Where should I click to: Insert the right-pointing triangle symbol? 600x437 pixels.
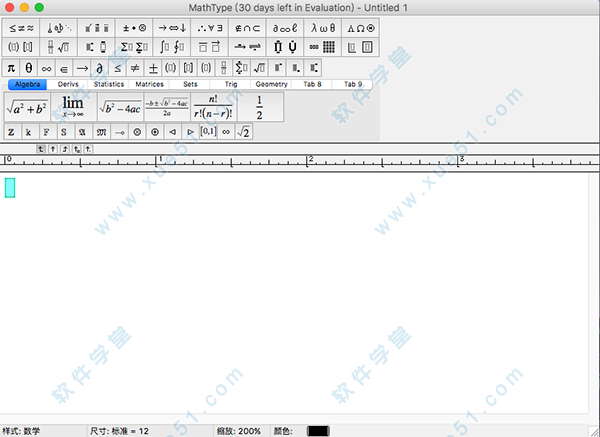(190, 132)
